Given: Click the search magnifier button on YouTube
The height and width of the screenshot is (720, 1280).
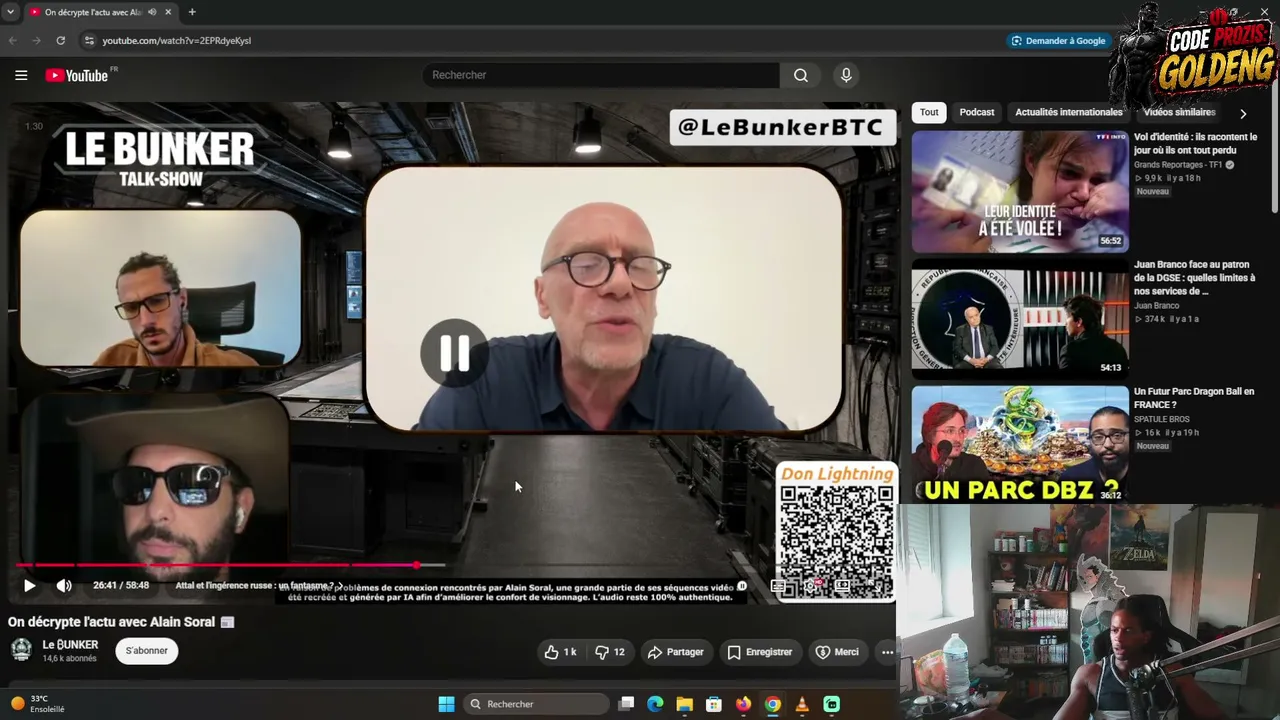Looking at the screenshot, I should (801, 75).
